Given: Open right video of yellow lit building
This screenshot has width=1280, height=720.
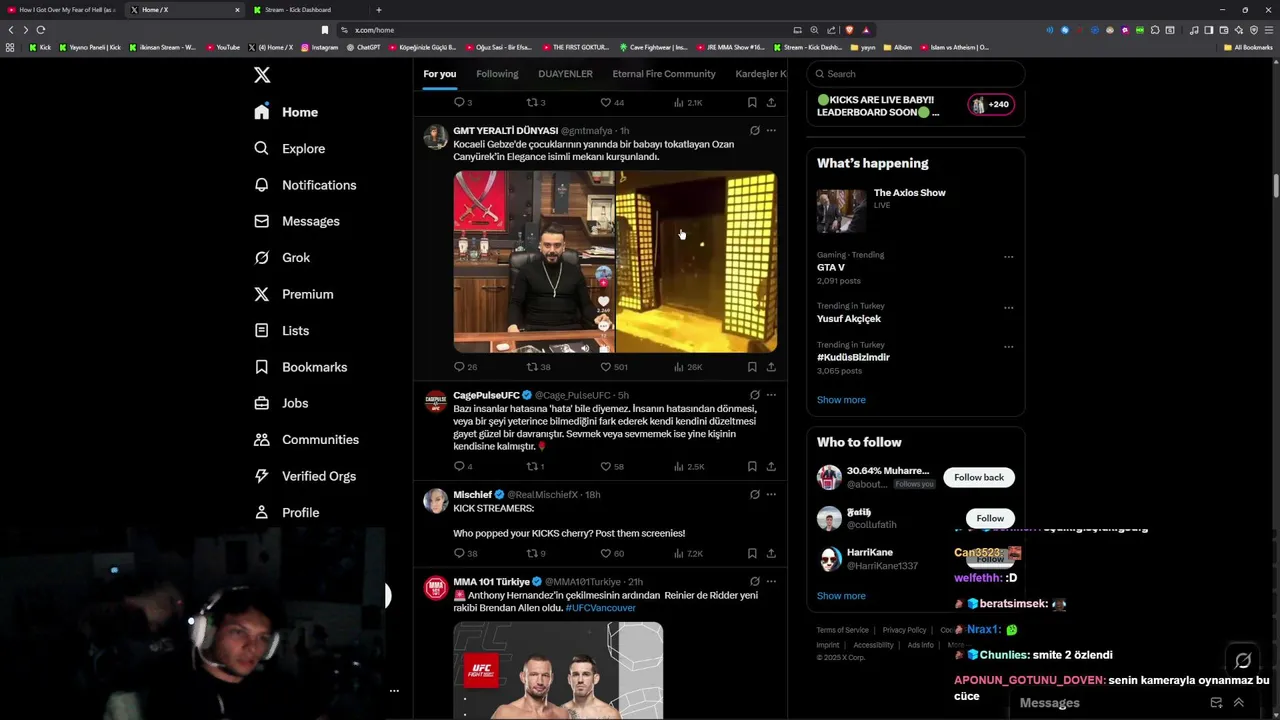Looking at the screenshot, I should click(x=696, y=261).
